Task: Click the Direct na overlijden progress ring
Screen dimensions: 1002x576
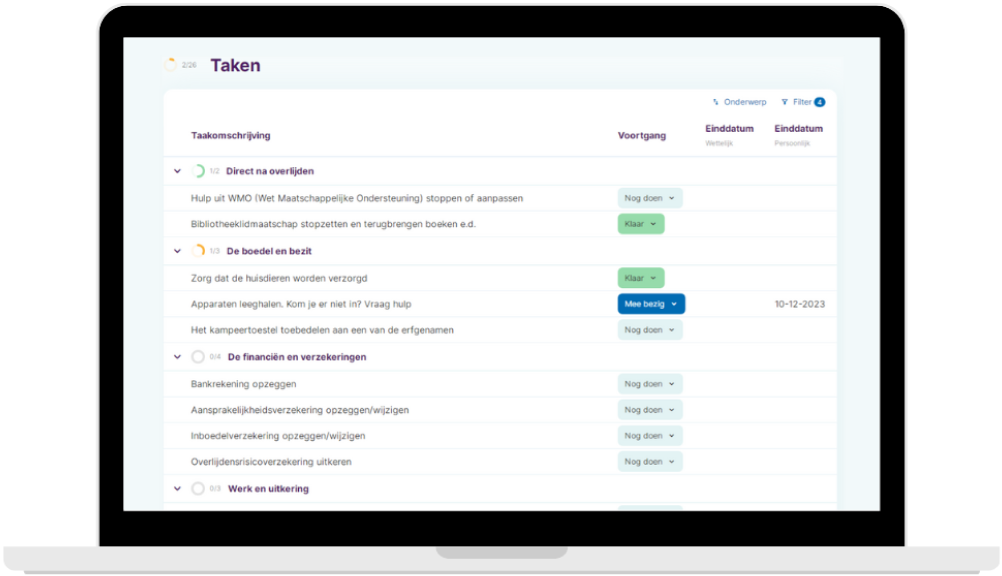Action: pos(198,171)
